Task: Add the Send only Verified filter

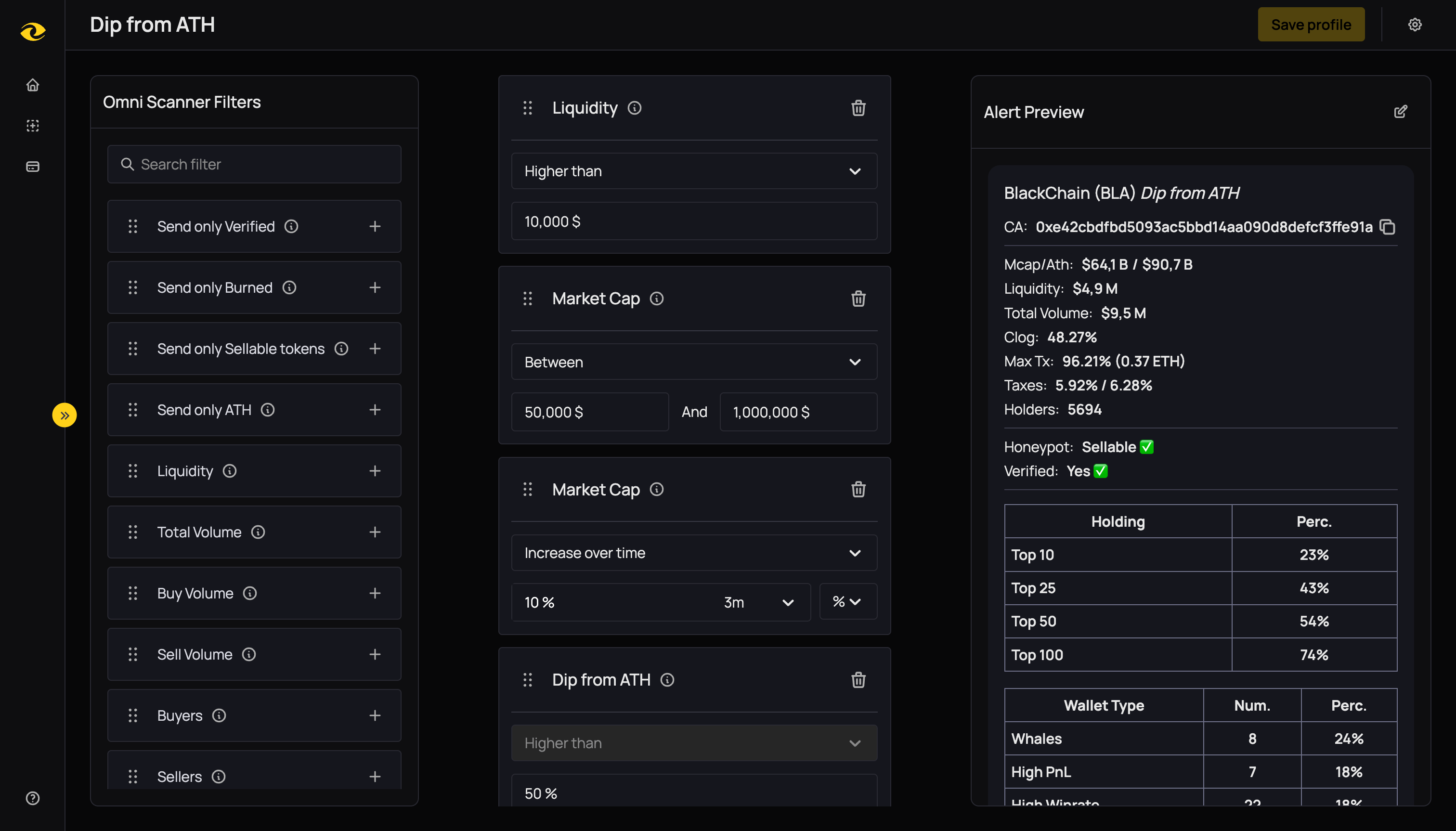Action: (376, 226)
